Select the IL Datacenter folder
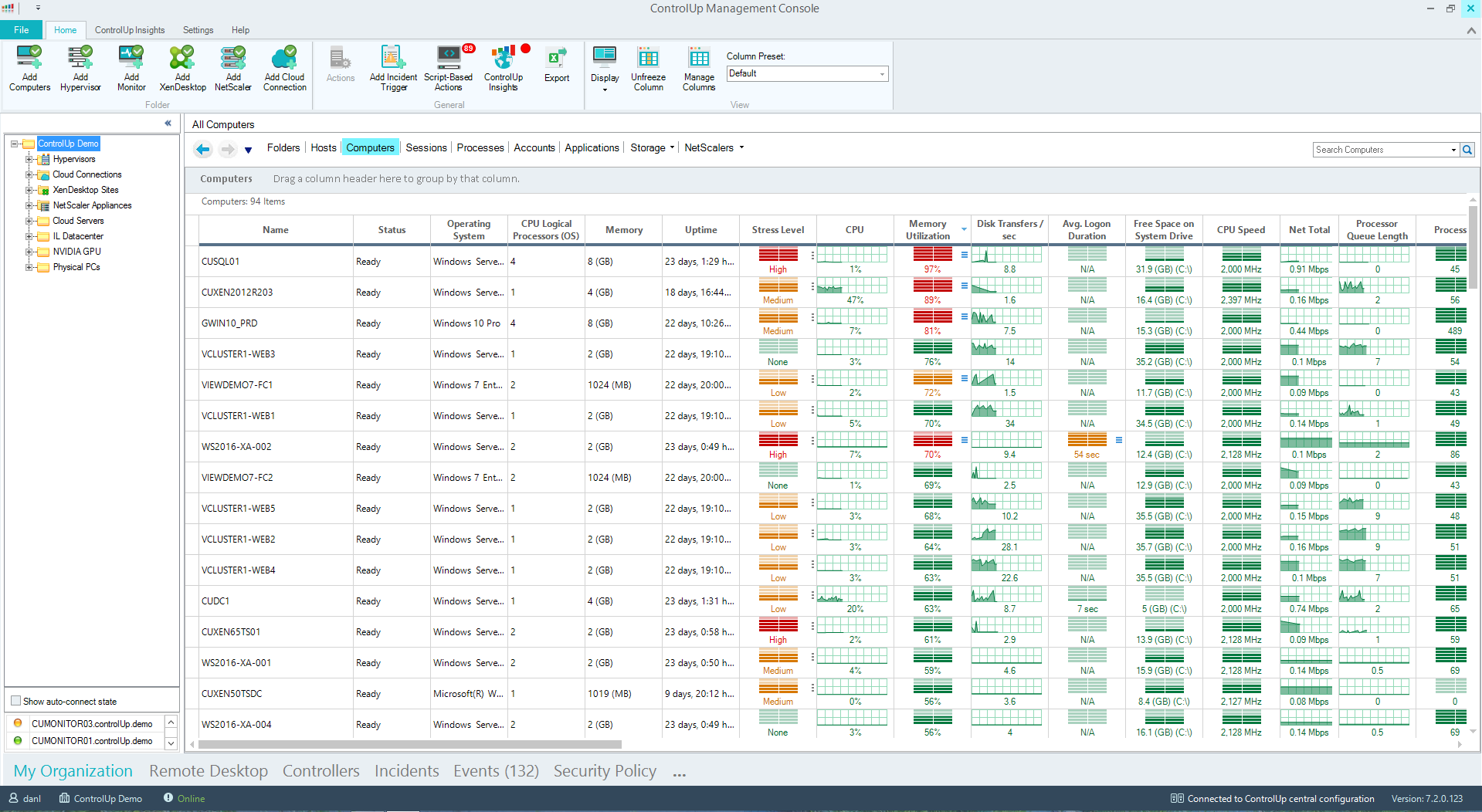This screenshot has height=812, width=1482. [x=78, y=236]
